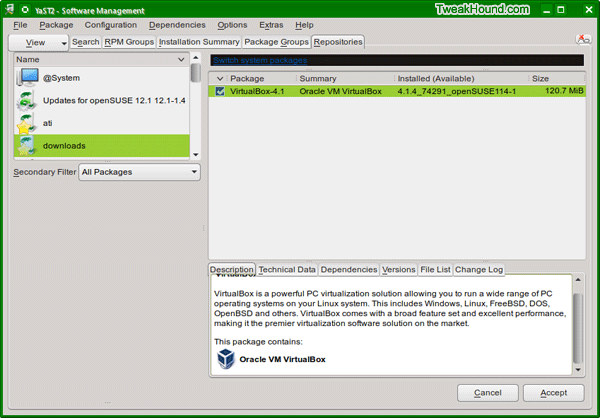Click the Switch system packages link
Screen dimensions: 600x418
coord(260,60)
